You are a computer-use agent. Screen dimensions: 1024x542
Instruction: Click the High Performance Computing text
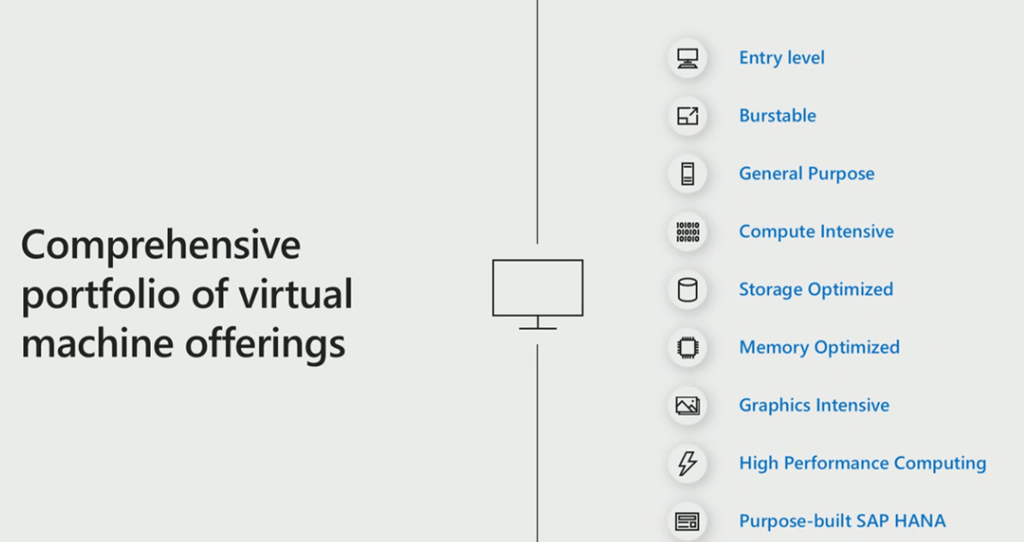(862, 464)
